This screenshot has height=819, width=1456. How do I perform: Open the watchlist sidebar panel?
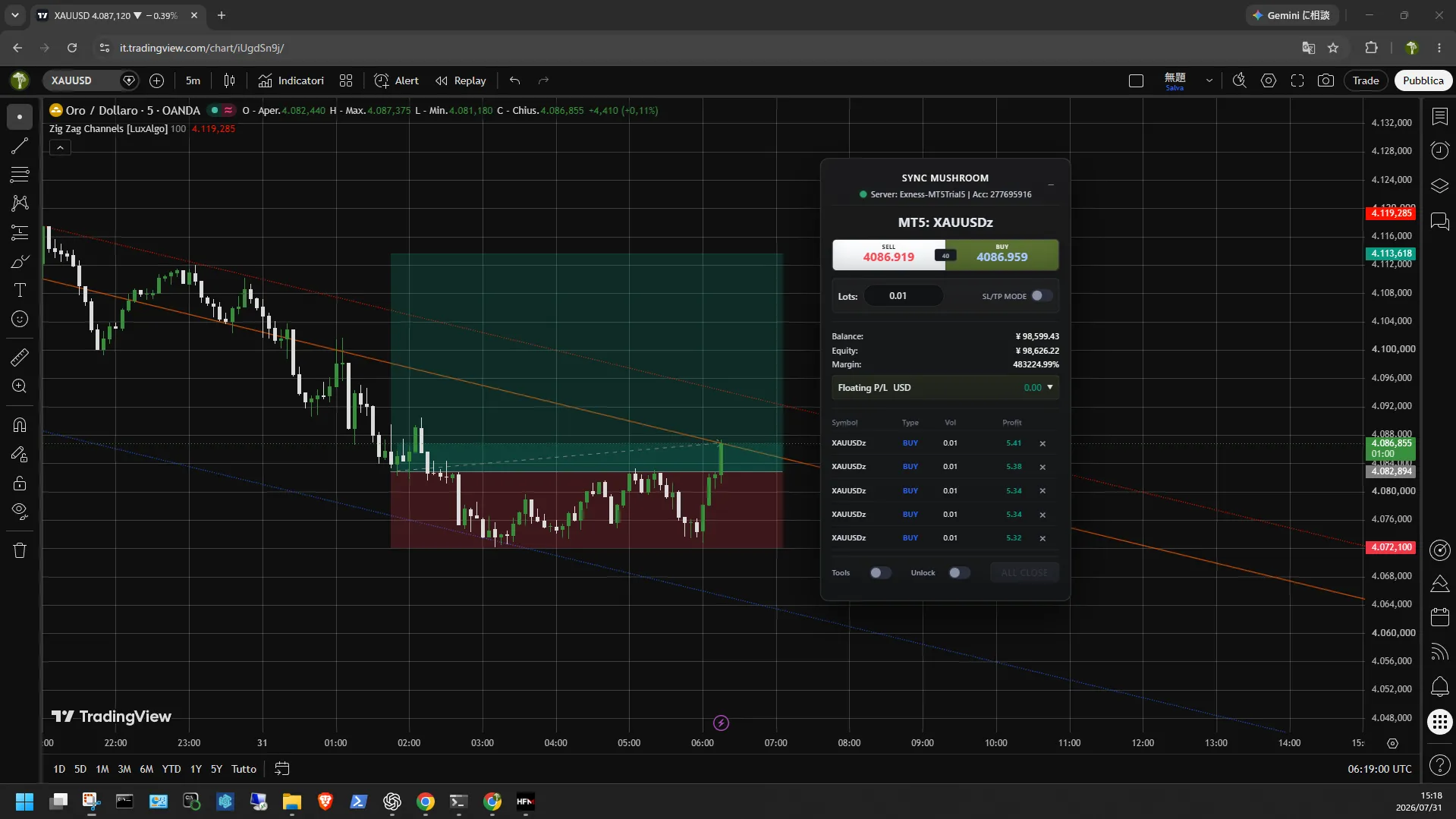[1440, 116]
